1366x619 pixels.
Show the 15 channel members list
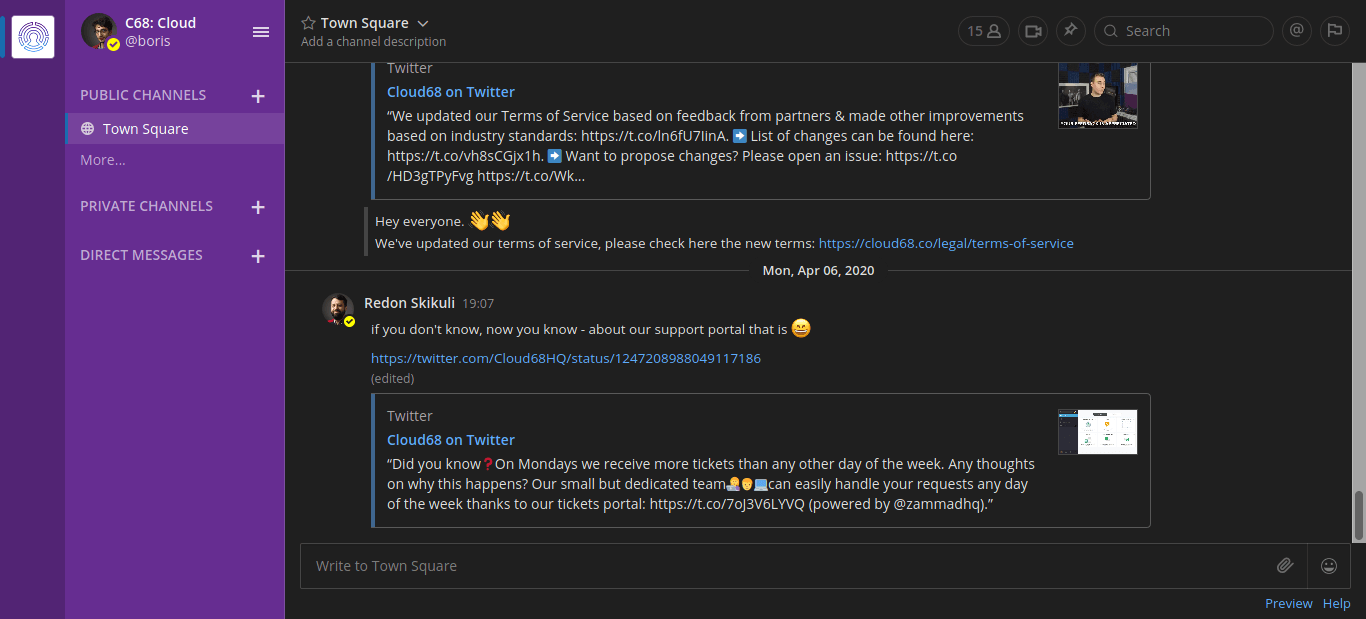tap(983, 31)
